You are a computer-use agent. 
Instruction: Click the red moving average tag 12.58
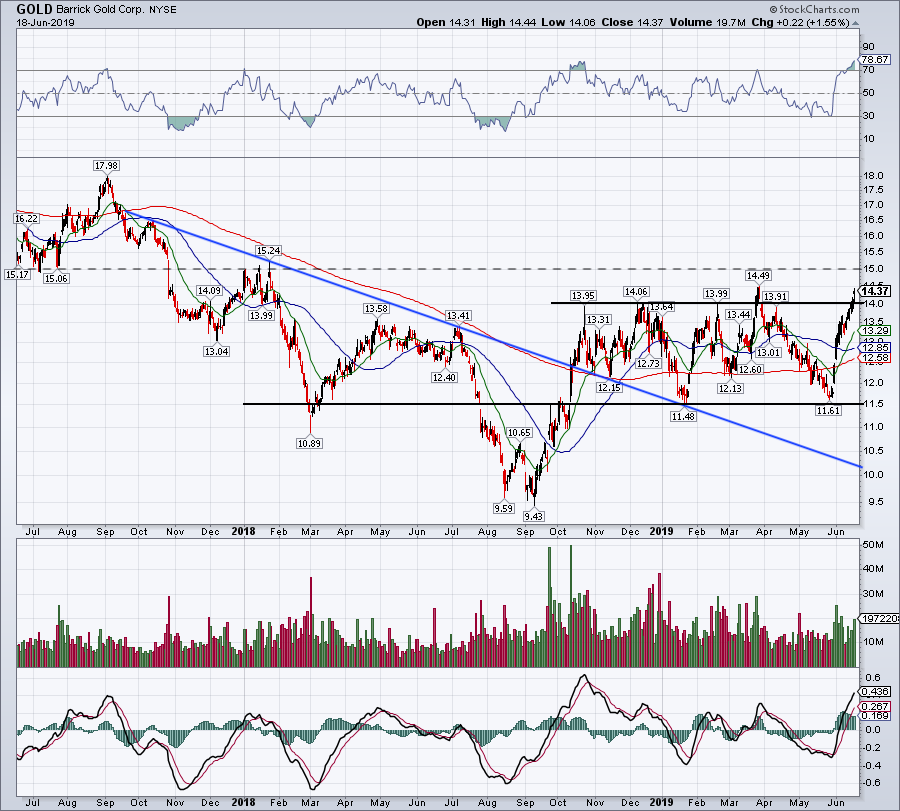[x=875, y=358]
